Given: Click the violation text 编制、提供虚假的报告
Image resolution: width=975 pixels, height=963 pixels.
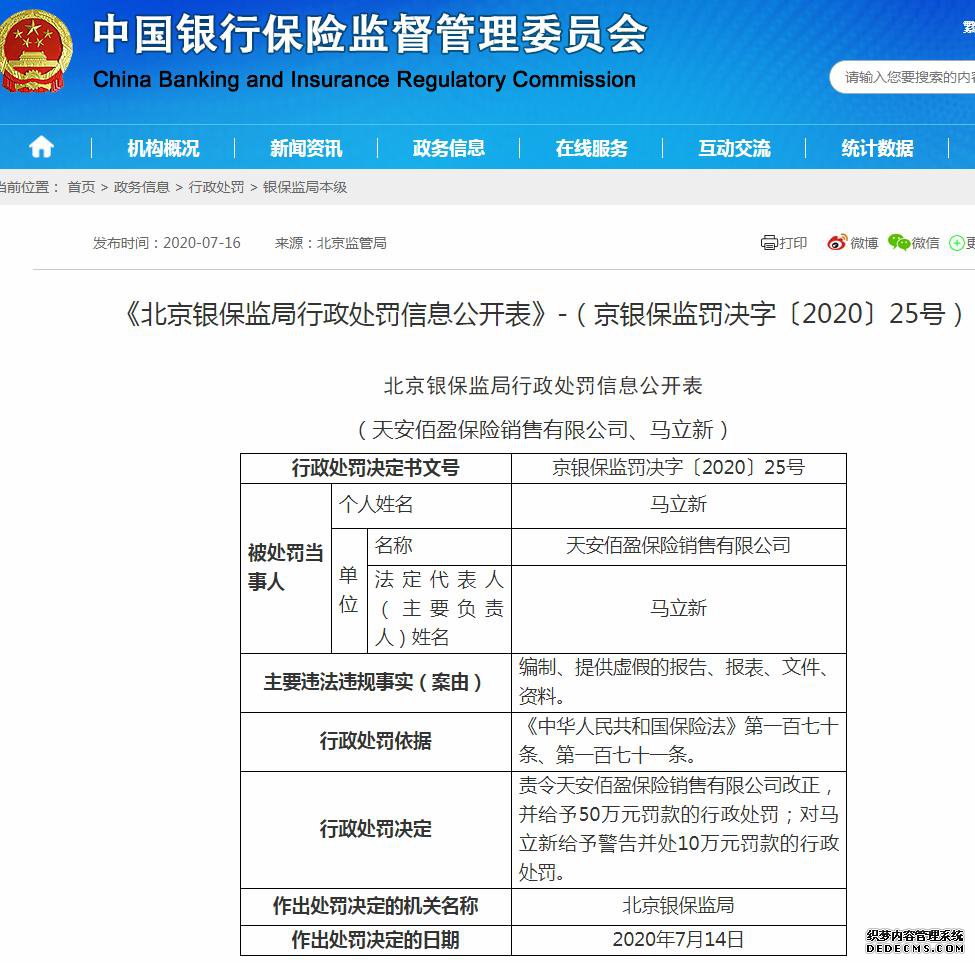Looking at the screenshot, I should 678,682.
